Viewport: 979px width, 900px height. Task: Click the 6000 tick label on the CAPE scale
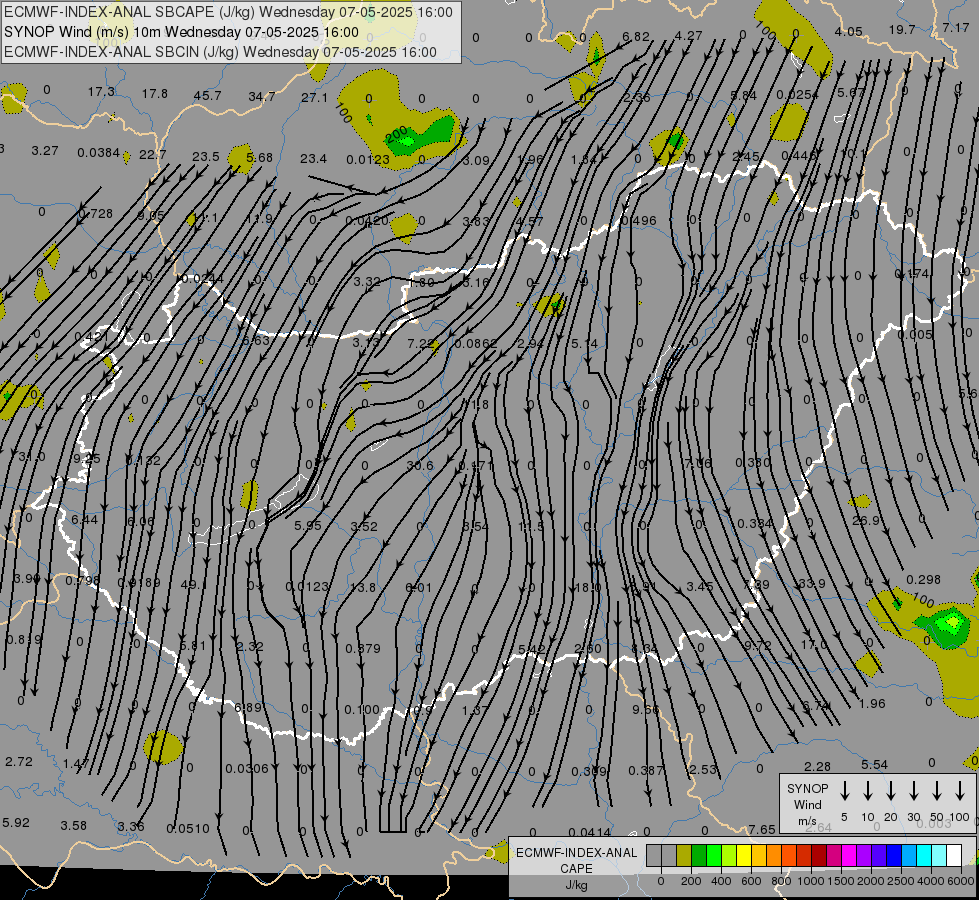[x=962, y=881]
